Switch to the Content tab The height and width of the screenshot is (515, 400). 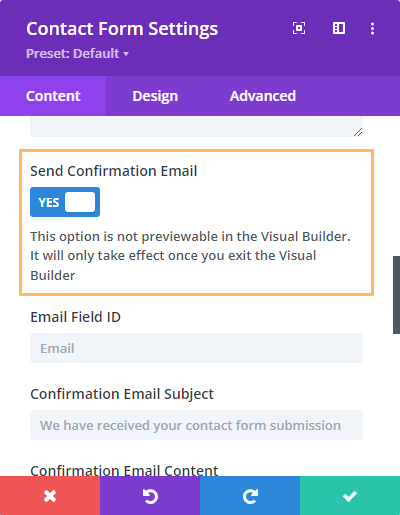[x=53, y=96]
